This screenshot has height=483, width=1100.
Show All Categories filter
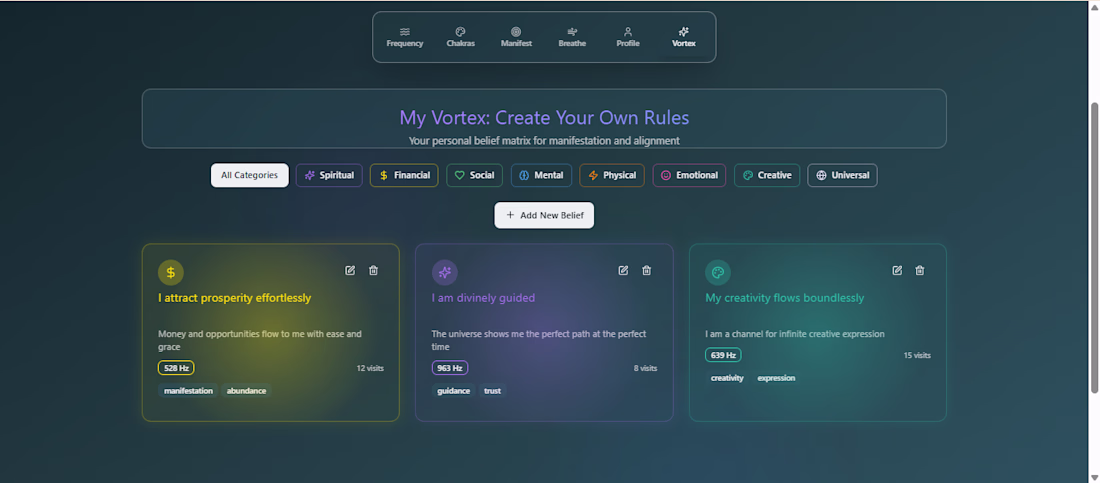pos(250,176)
